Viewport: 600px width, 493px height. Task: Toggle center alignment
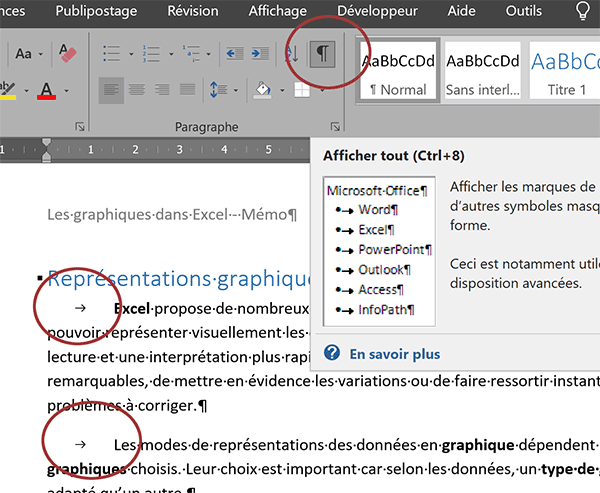point(137,90)
